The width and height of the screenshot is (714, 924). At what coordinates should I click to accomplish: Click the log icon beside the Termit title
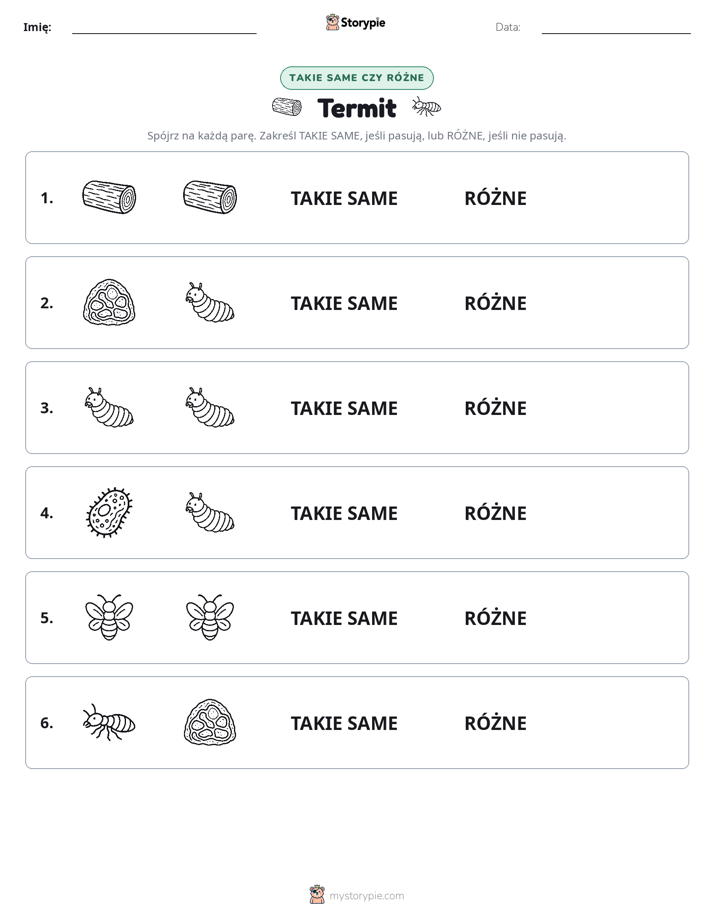click(x=287, y=107)
